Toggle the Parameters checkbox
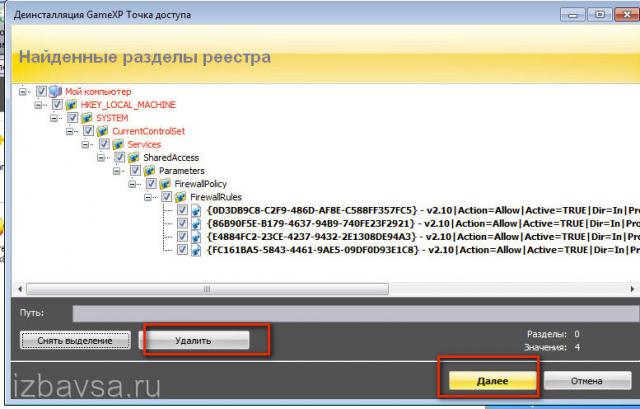This screenshot has height=409, width=640. [135, 170]
